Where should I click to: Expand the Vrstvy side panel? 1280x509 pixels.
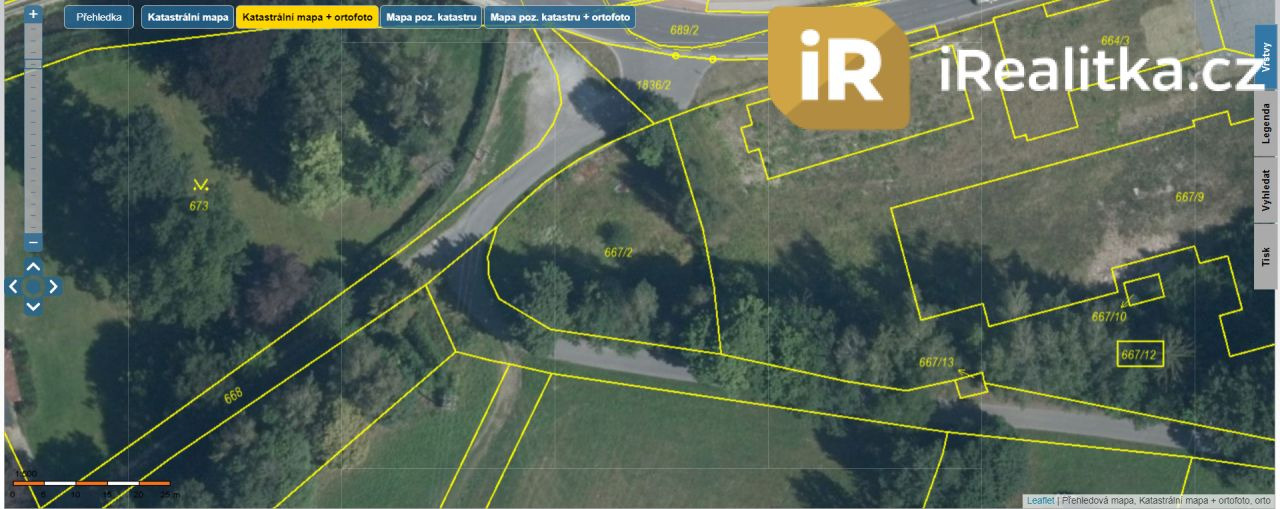[x=1267, y=59]
